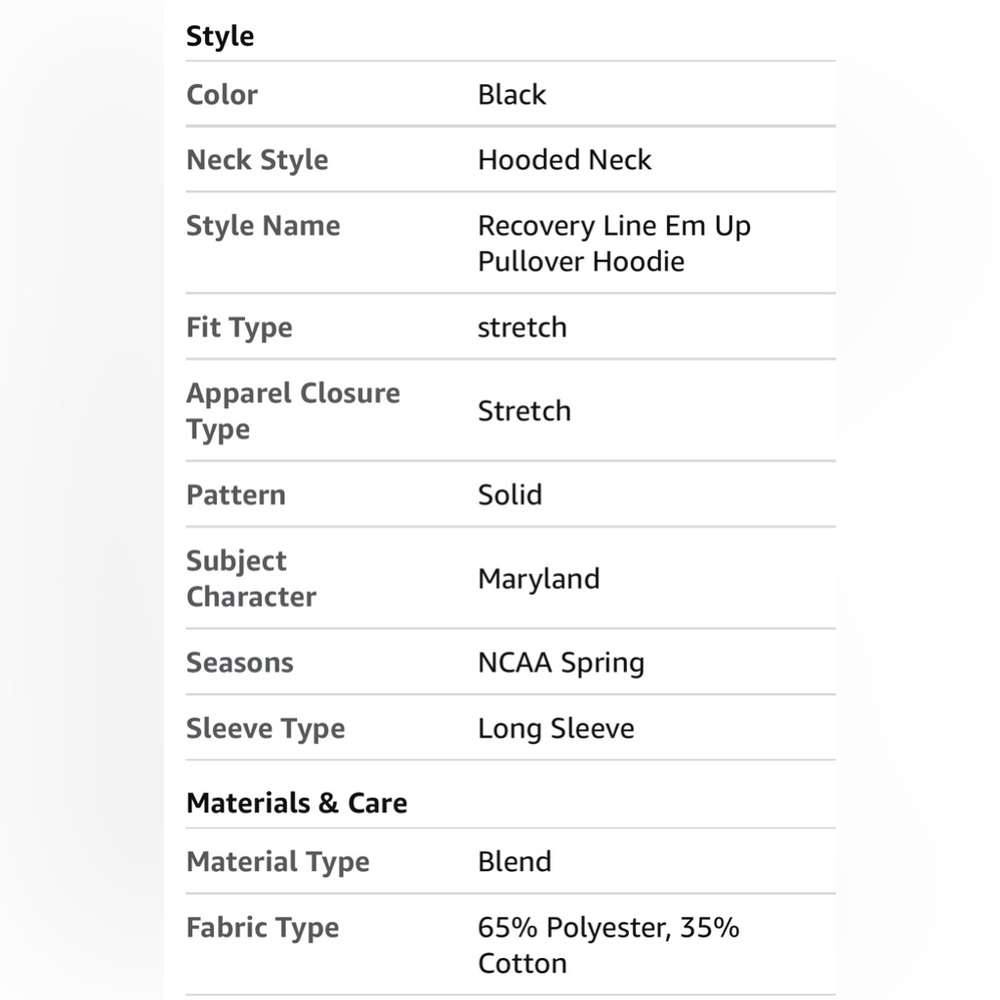Select the Maryland value
Image resolution: width=1000 pixels, height=1000 pixels.
click(x=539, y=580)
